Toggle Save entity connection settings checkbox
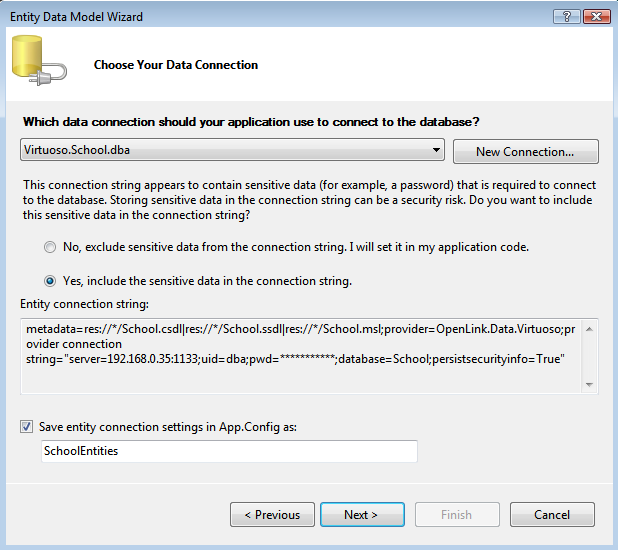This screenshot has height=550, width=618. point(27,426)
